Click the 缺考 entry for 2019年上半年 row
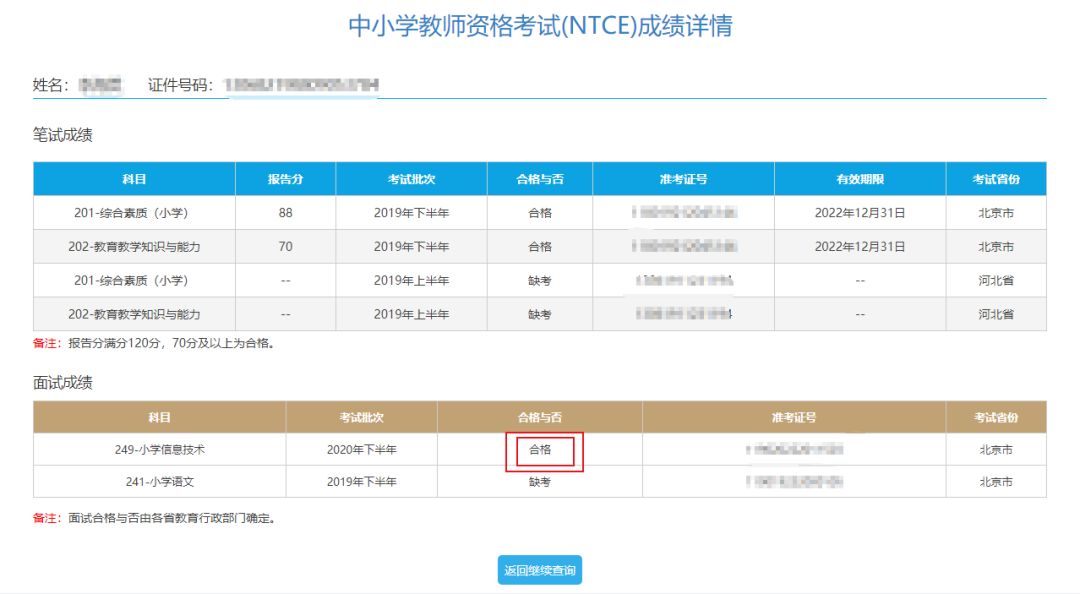 (x=539, y=280)
